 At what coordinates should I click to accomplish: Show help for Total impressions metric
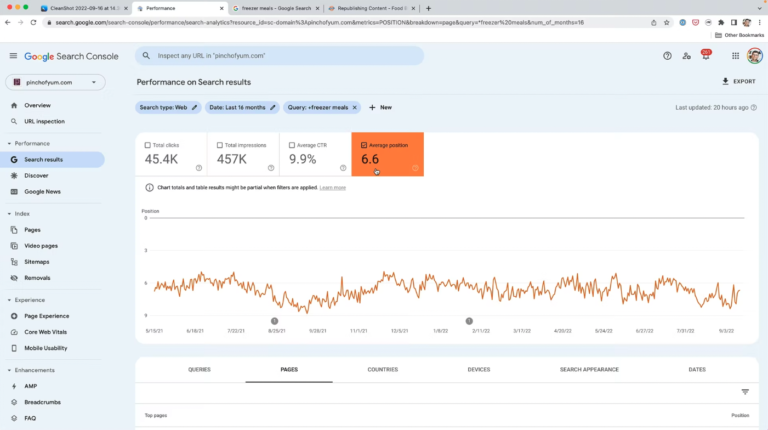(271, 168)
